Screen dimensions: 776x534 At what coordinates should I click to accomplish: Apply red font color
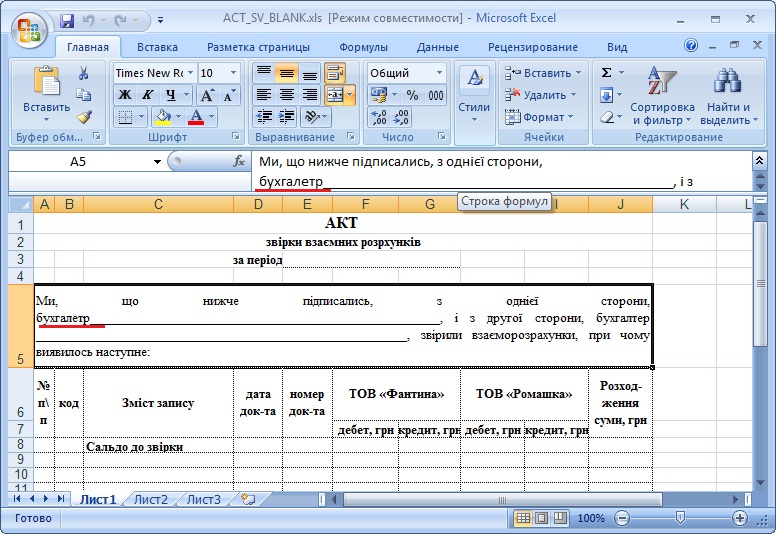coord(196,117)
